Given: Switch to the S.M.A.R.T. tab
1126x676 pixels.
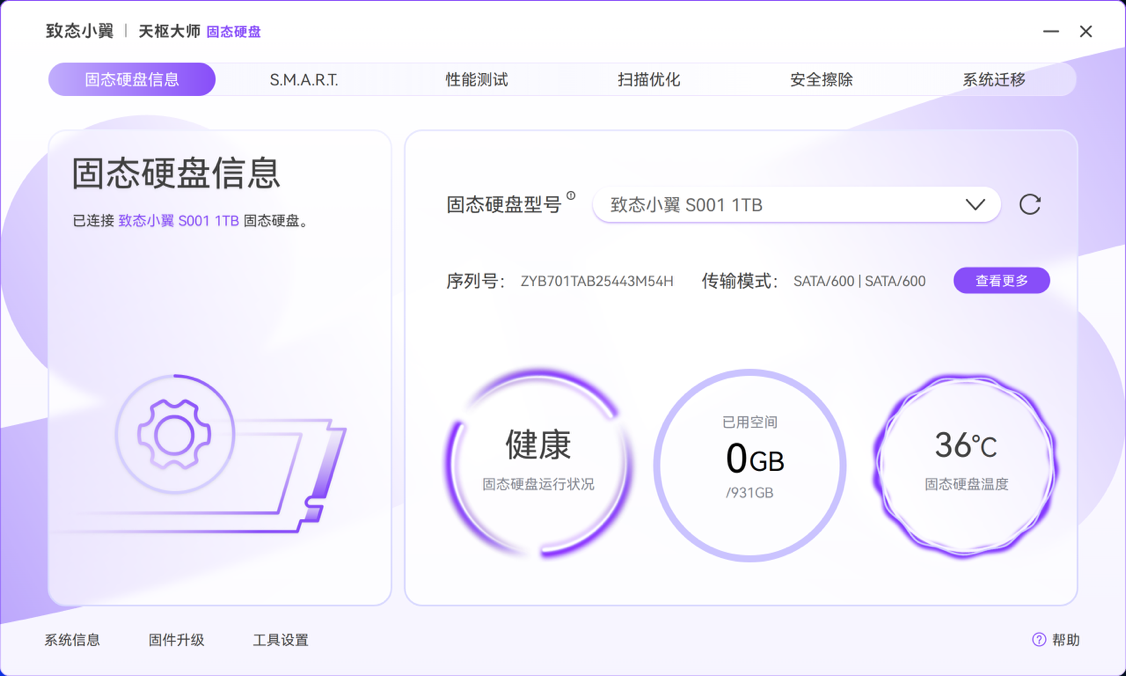Looking at the screenshot, I should [x=304, y=78].
